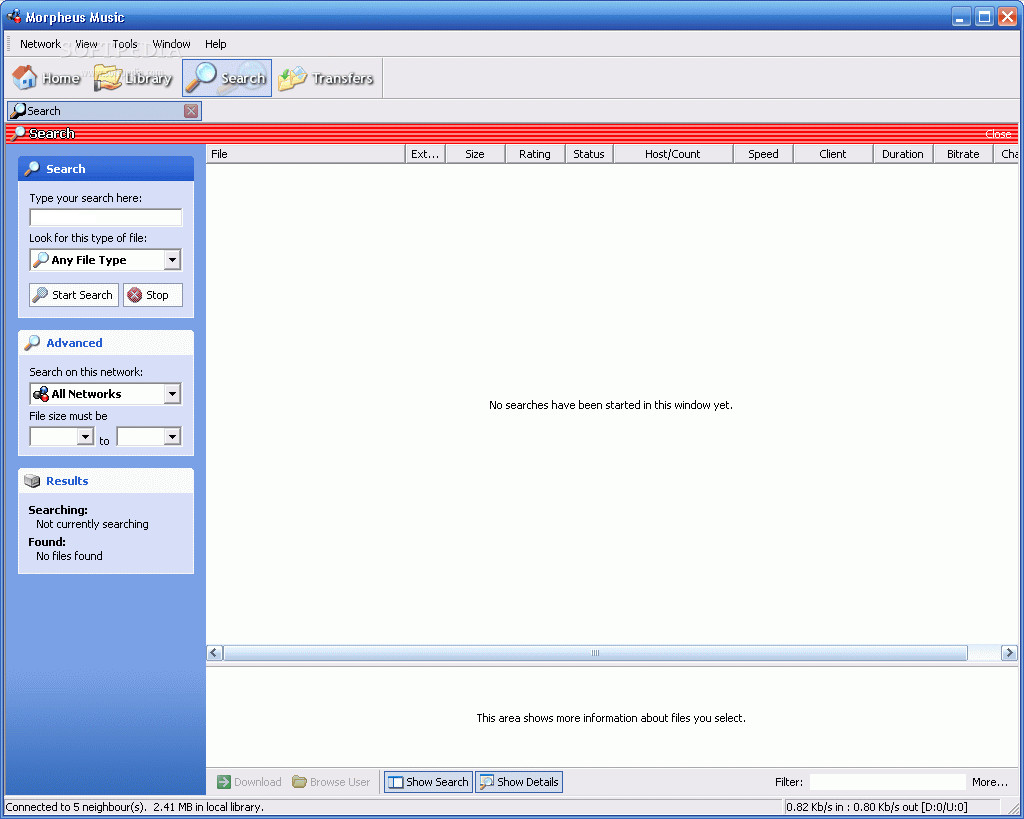Sort results by Ext column header
This screenshot has height=819, width=1024.
[425, 154]
